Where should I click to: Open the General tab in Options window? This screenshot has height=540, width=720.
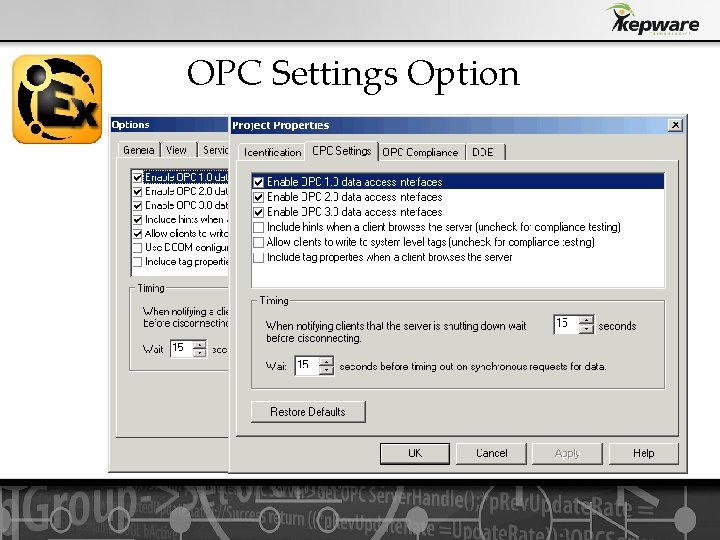coord(139,150)
